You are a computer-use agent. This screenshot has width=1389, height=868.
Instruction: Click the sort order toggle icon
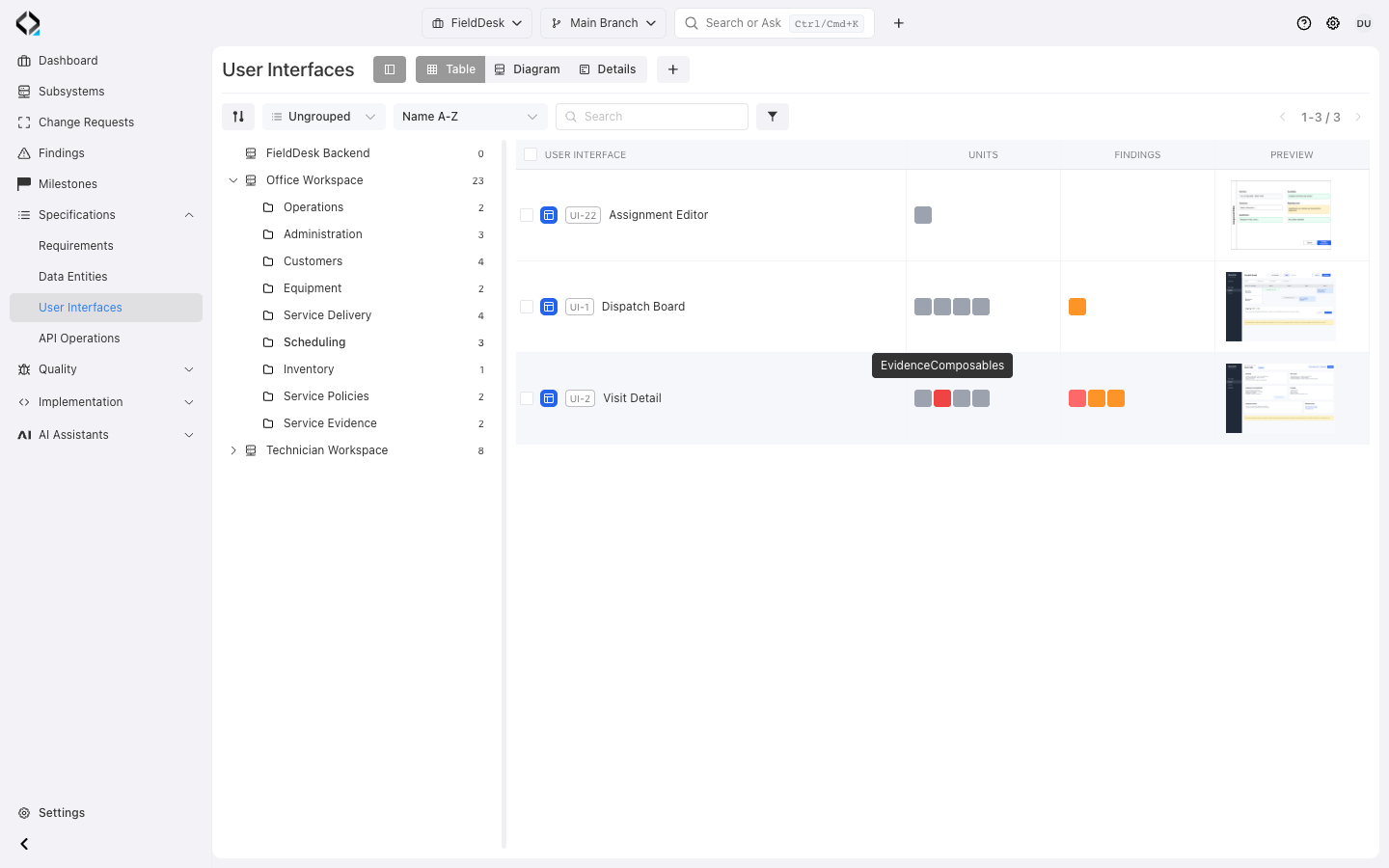[x=238, y=117]
